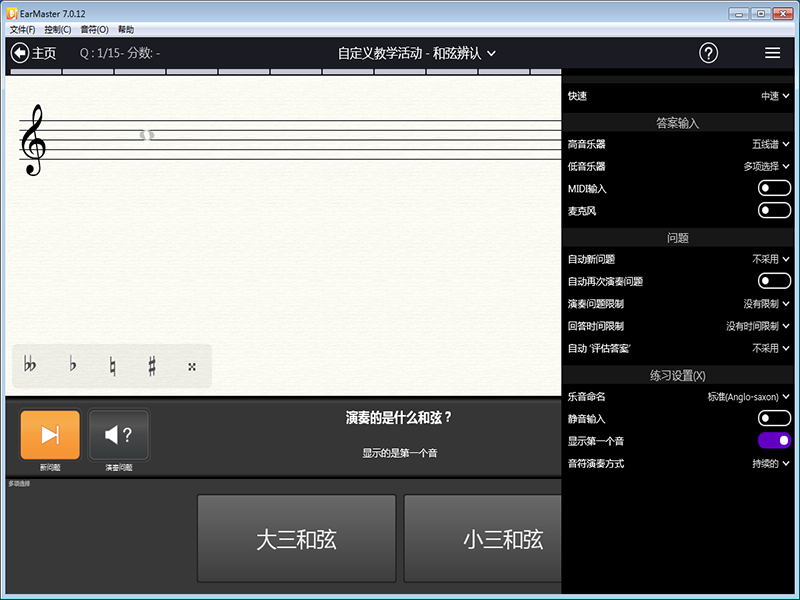Select the 大三和弦 answer button
Image resolution: width=800 pixels, height=600 pixels.
pyautogui.click(x=295, y=538)
